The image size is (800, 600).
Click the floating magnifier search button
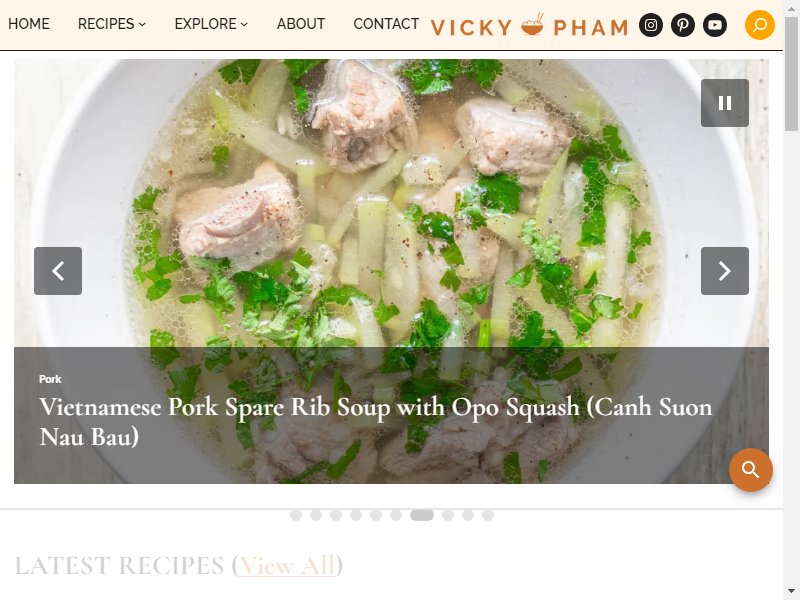(x=751, y=470)
